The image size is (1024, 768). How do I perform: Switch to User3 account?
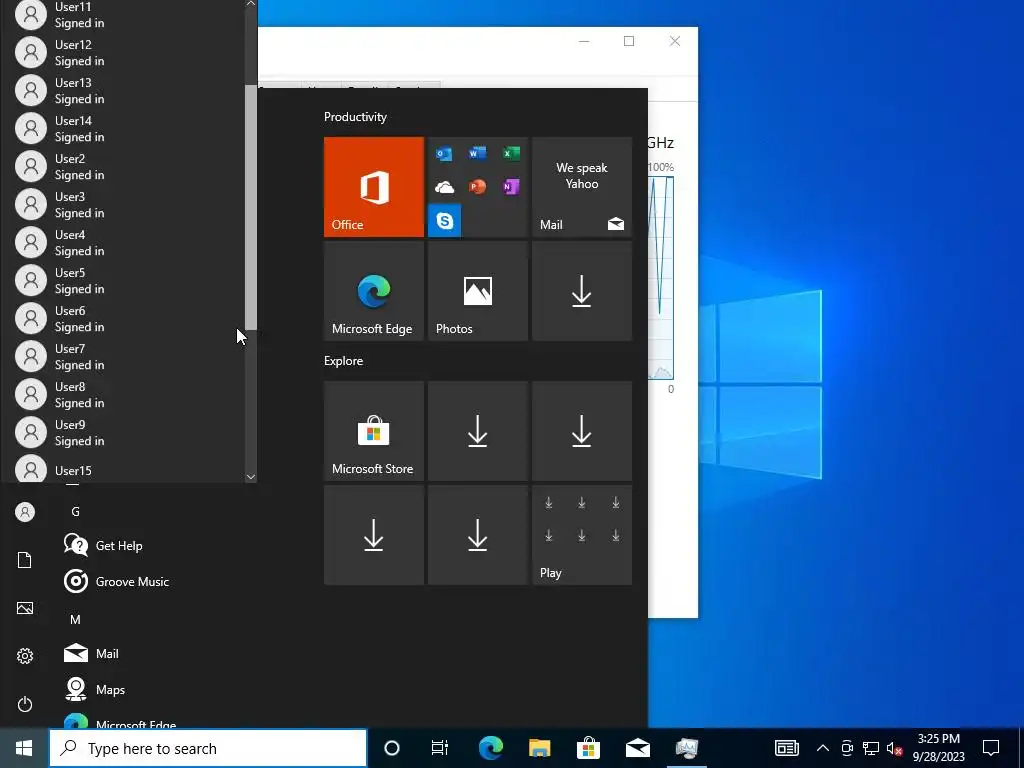pos(123,204)
